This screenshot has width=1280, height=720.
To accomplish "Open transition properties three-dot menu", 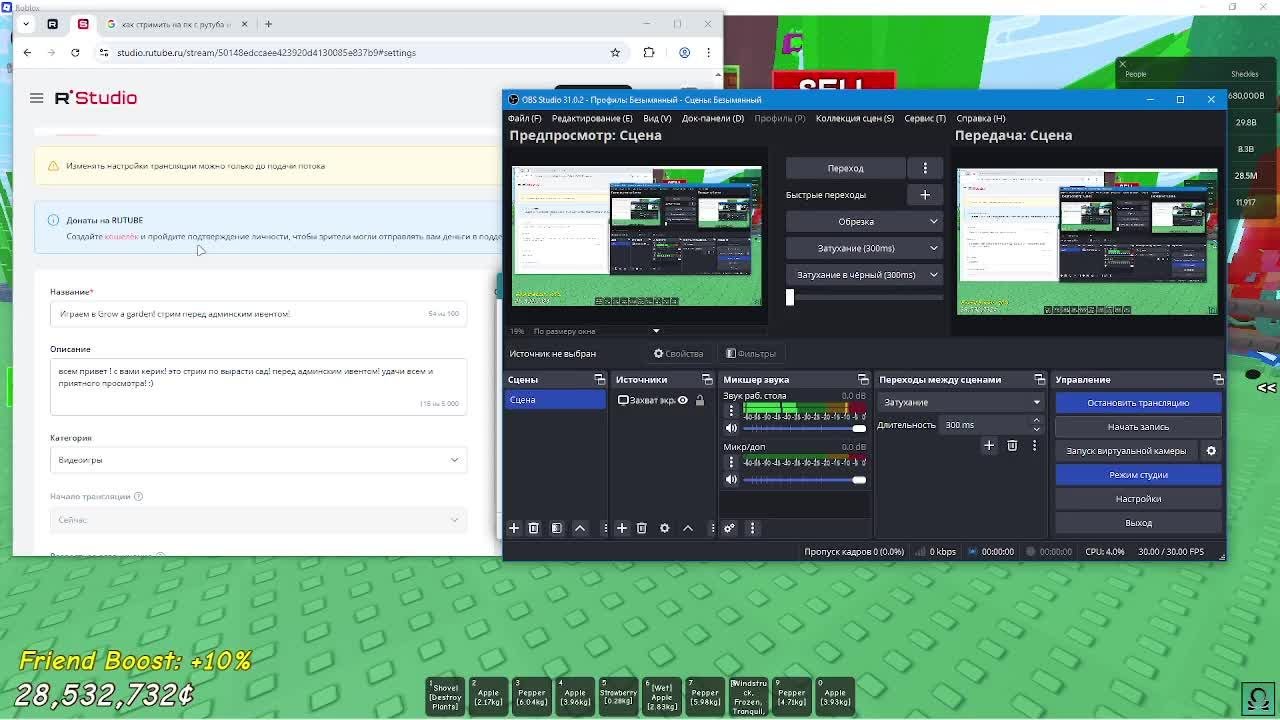I will click(1034, 445).
